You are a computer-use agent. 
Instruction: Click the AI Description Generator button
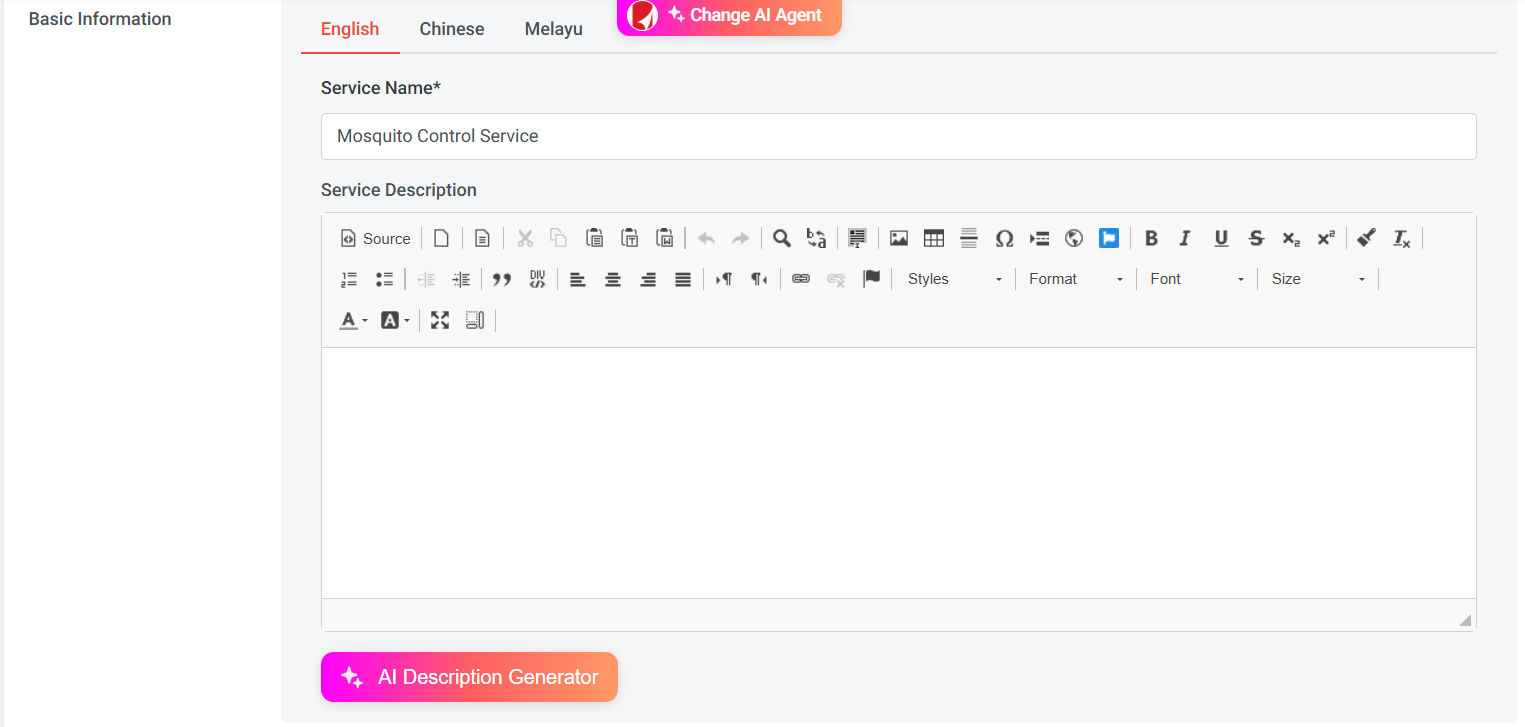click(x=469, y=677)
